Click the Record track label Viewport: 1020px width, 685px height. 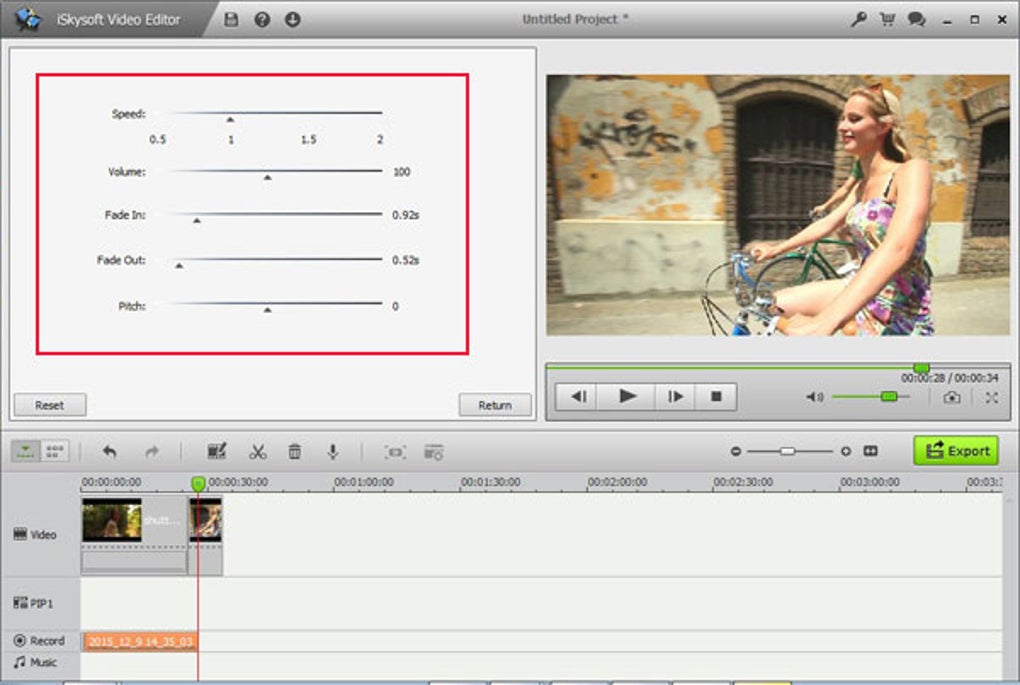pos(39,641)
